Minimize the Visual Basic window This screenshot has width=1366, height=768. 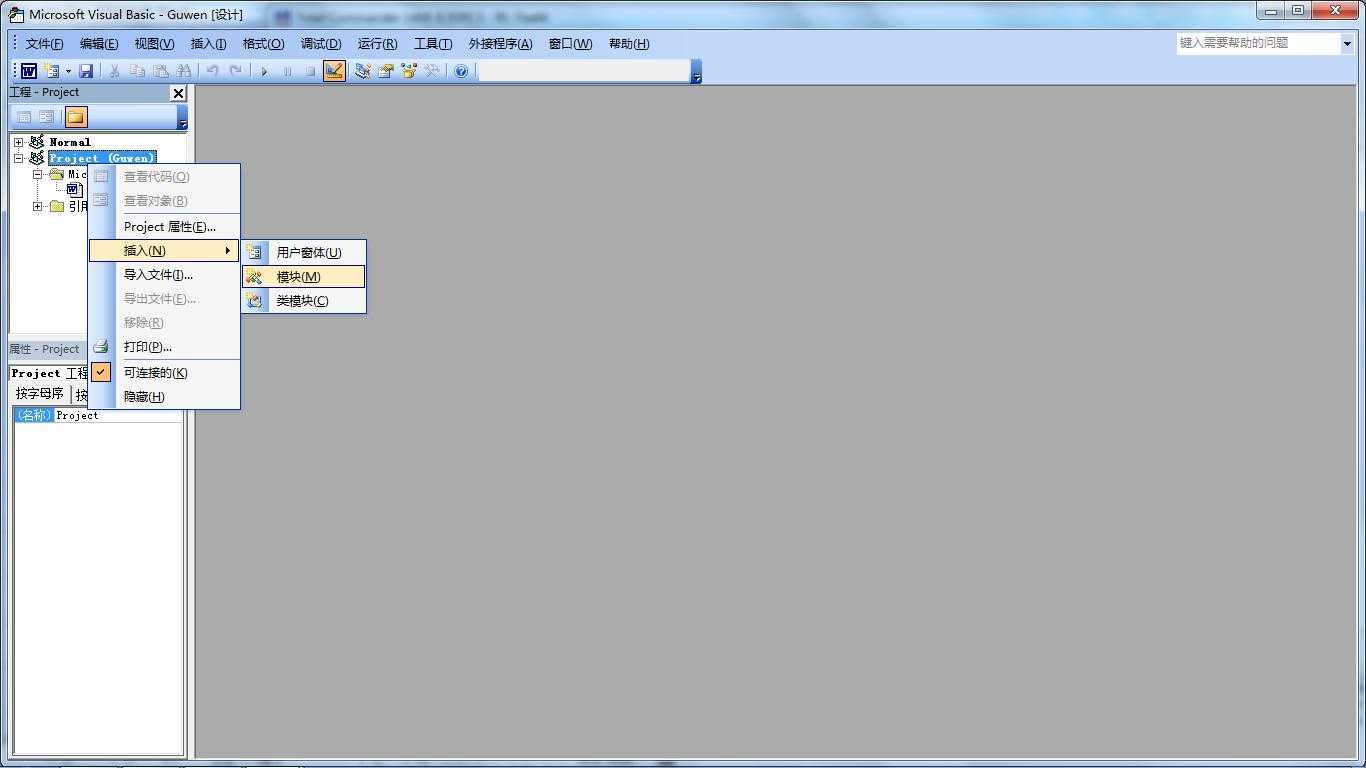[1271, 11]
